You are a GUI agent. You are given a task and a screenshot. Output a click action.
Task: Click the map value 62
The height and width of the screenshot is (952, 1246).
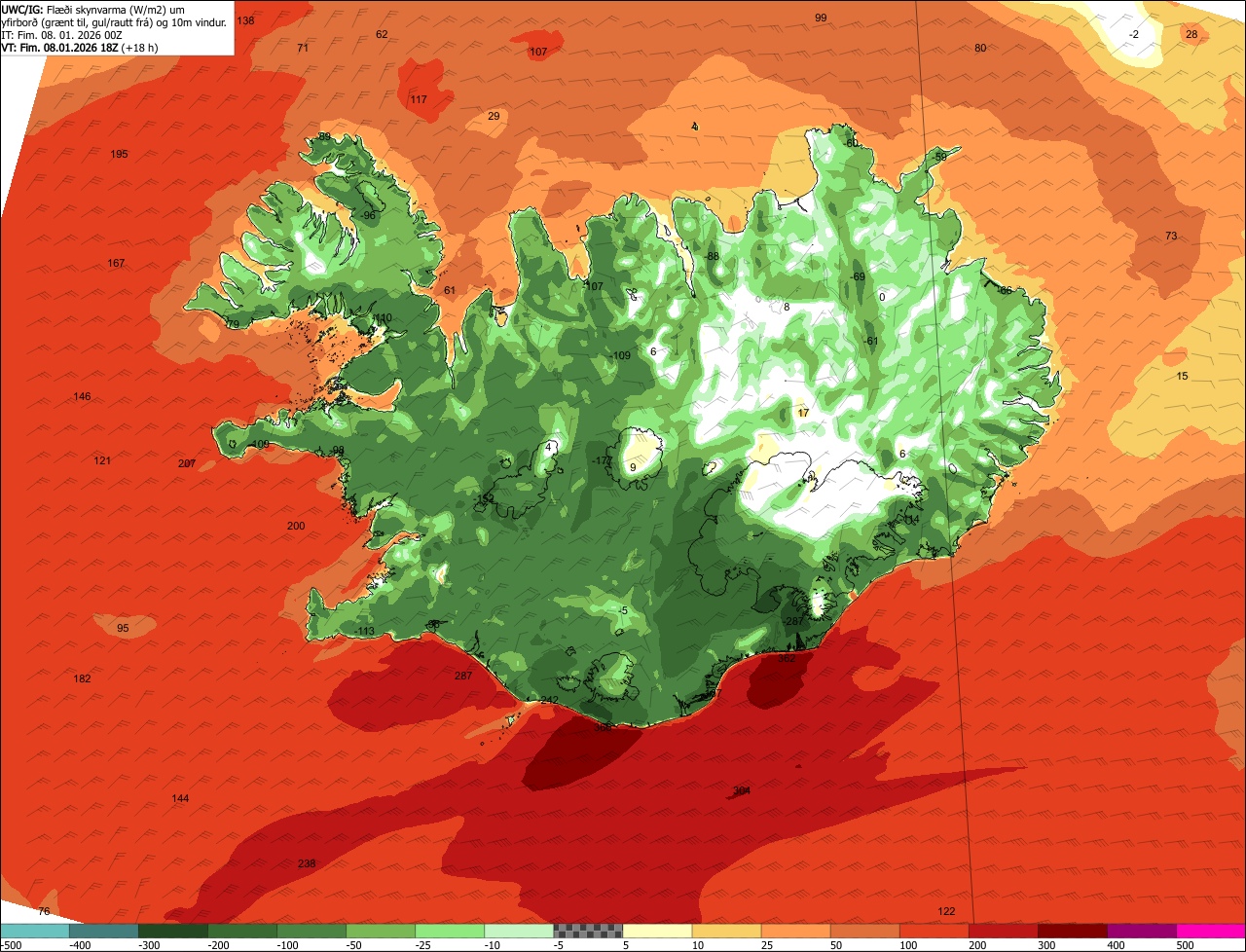click(382, 34)
